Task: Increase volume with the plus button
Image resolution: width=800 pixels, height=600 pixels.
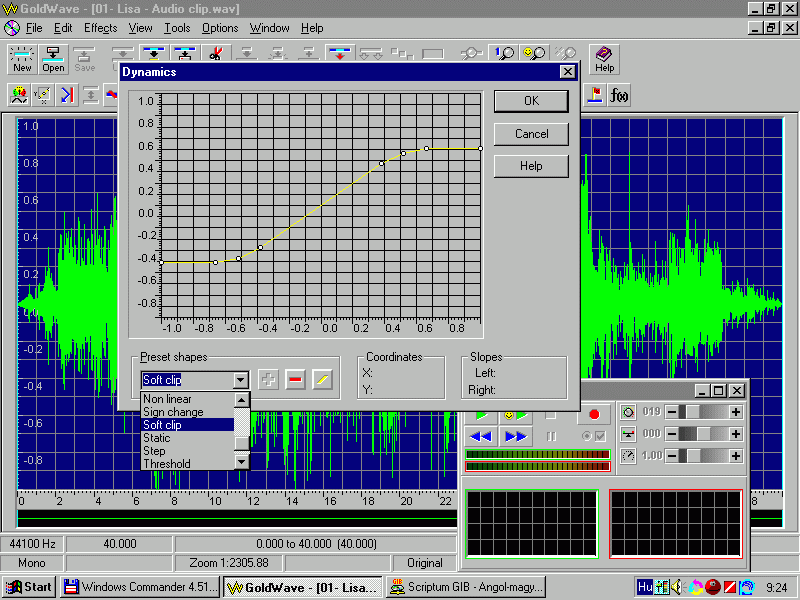Action: tap(736, 412)
